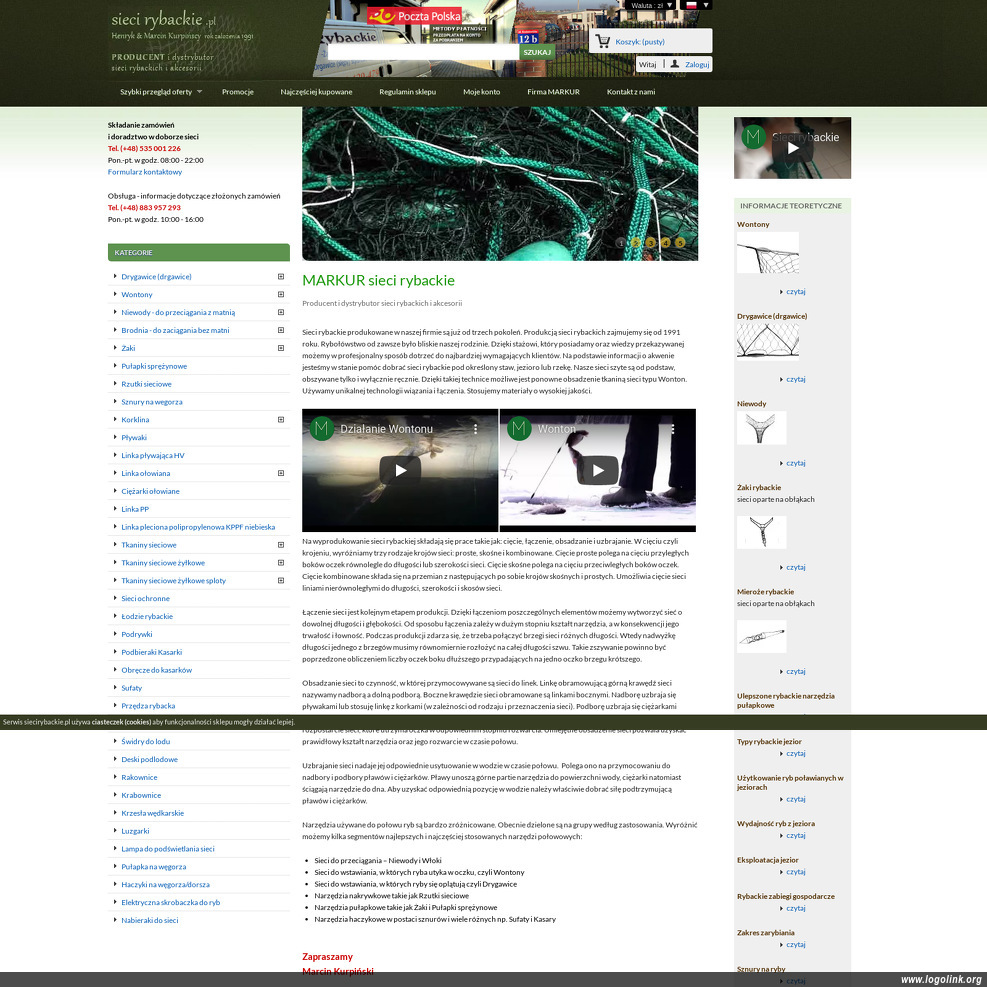Open Kontakt z nami page
Screen dimensions: 987x987
pos(631,92)
